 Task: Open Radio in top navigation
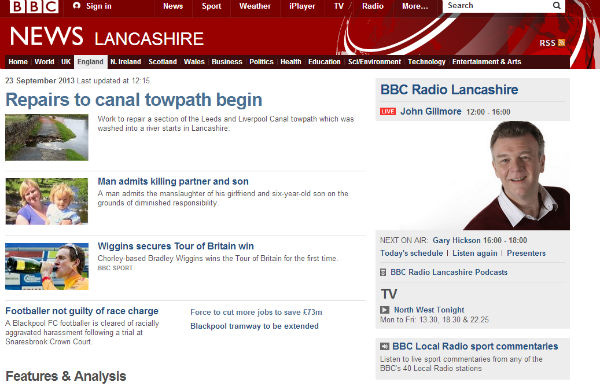pyautogui.click(x=373, y=6)
